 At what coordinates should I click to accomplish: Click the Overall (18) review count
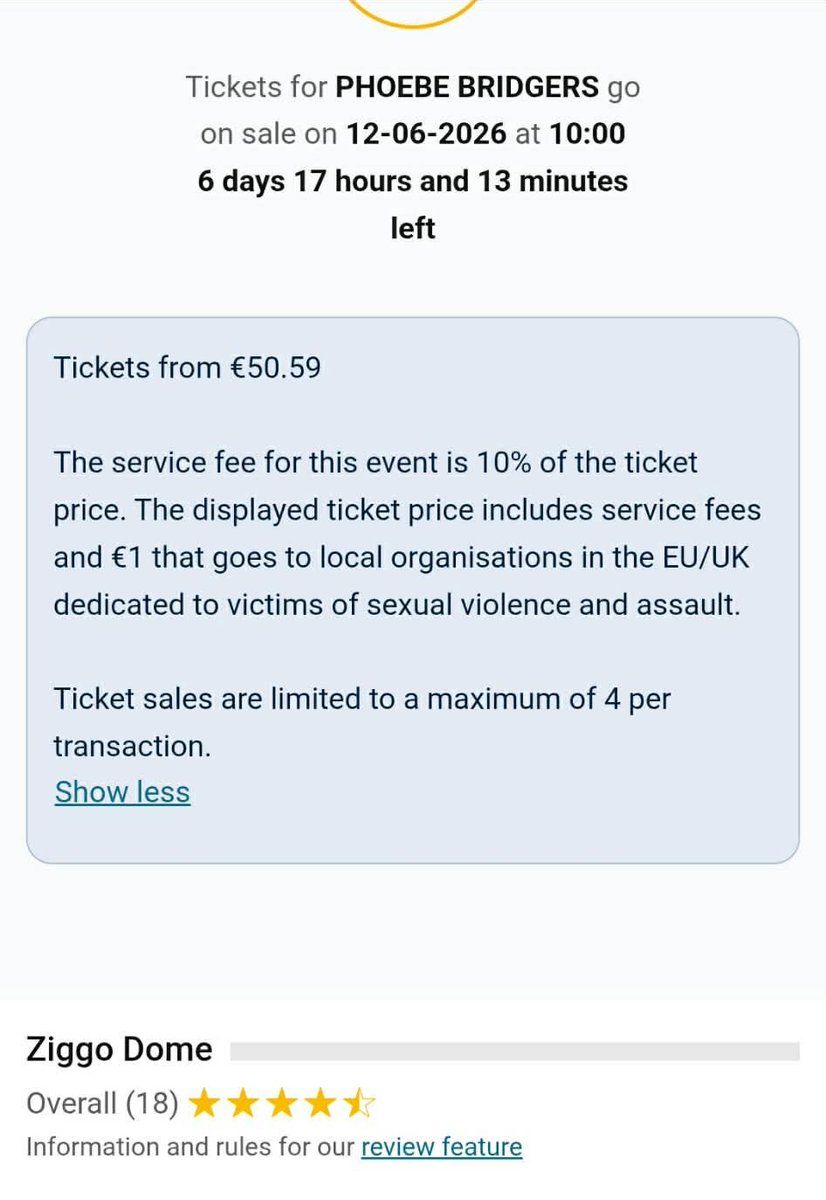(x=103, y=1104)
